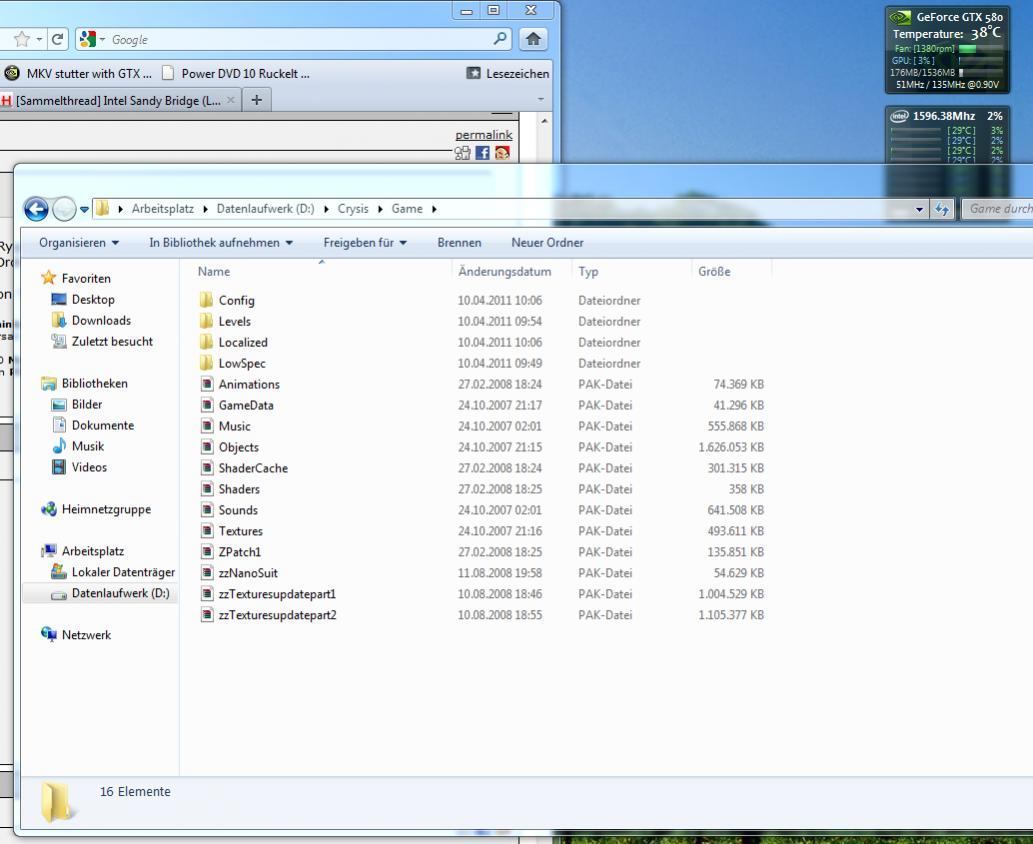Click Arbeitsplatz in the navigation pane
This screenshot has width=1033, height=844.
(x=93, y=551)
